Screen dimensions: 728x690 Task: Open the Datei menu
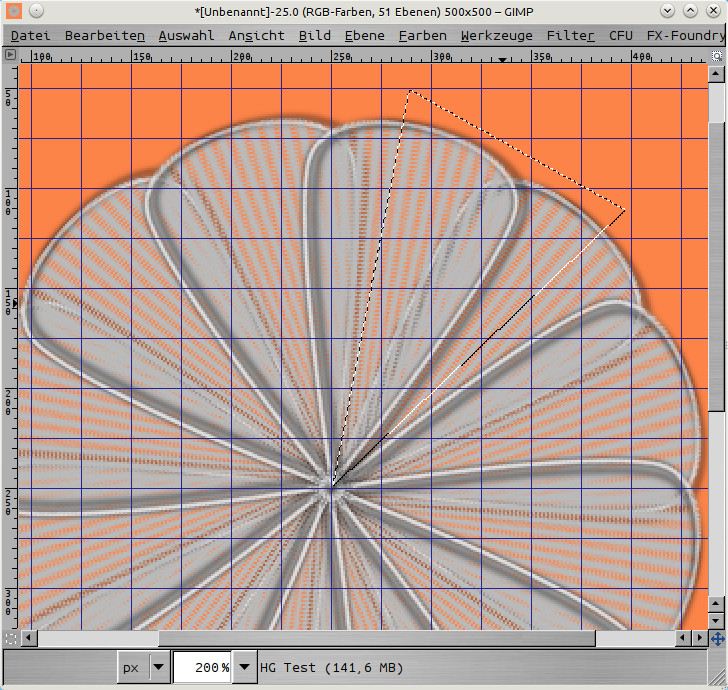coord(30,35)
